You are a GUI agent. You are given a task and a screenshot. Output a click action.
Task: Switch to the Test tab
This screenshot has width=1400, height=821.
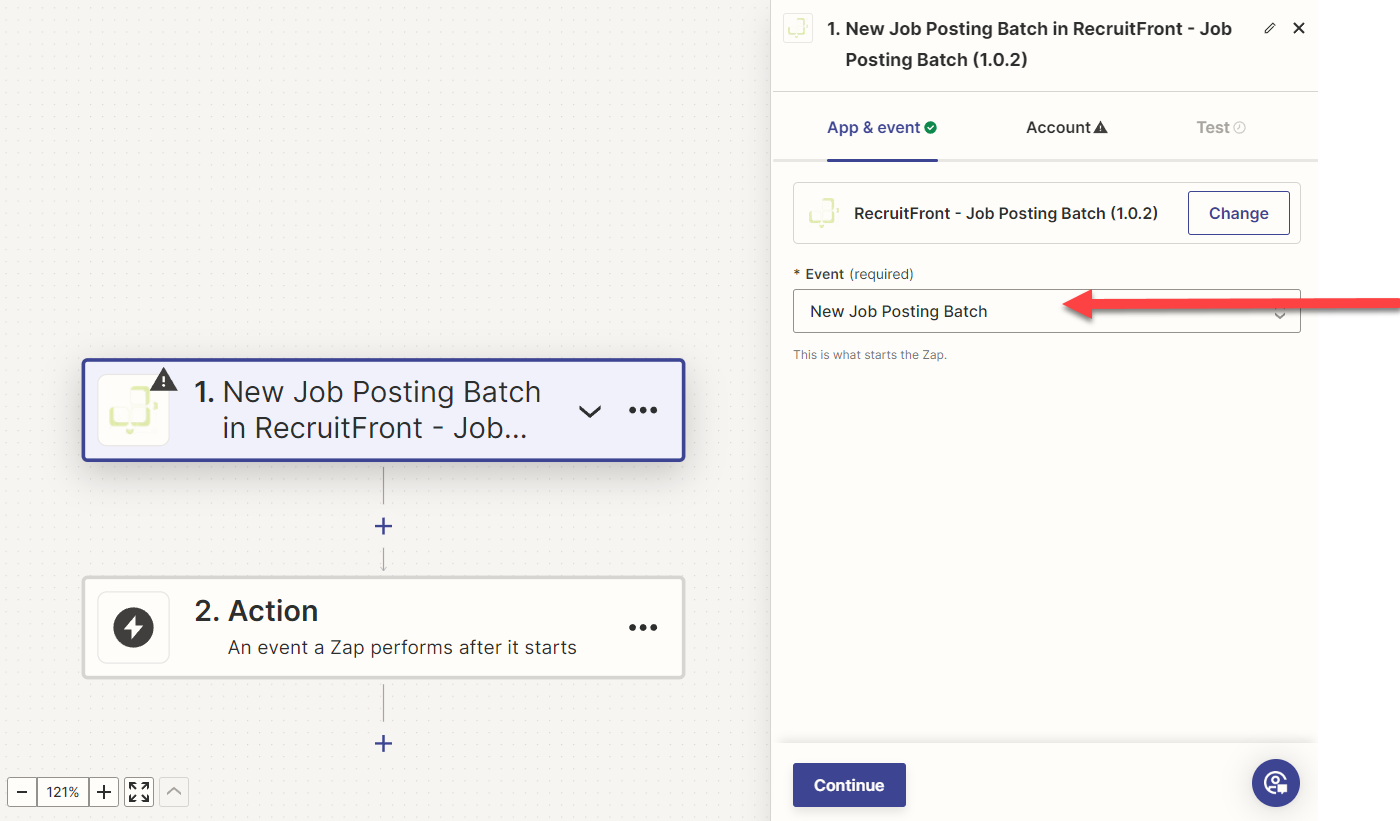point(1221,128)
